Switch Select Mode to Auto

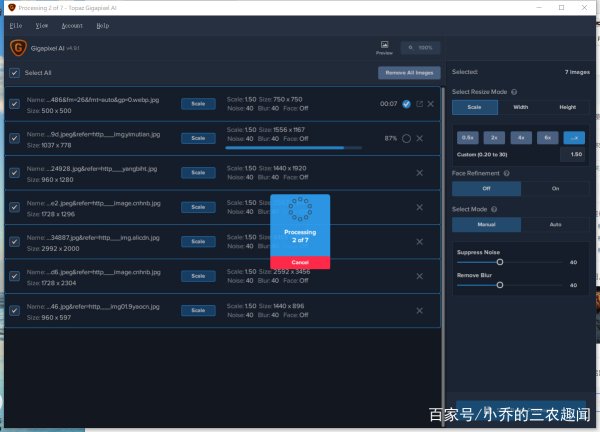(555, 225)
